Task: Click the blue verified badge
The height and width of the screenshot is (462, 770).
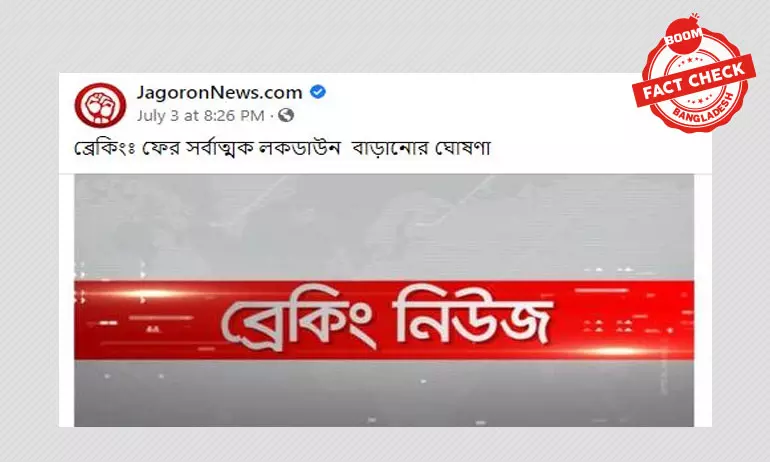Action: [318, 92]
